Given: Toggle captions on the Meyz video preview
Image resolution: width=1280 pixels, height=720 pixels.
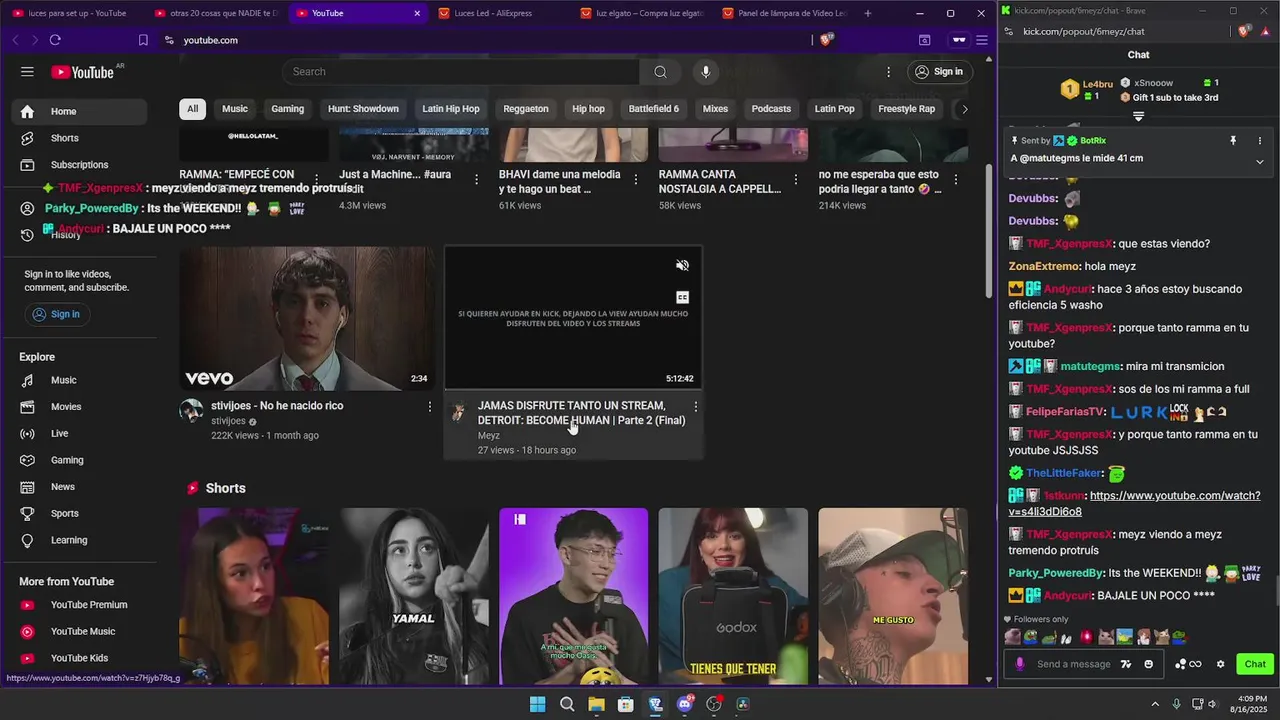Looking at the screenshot, I should point(682,297).
